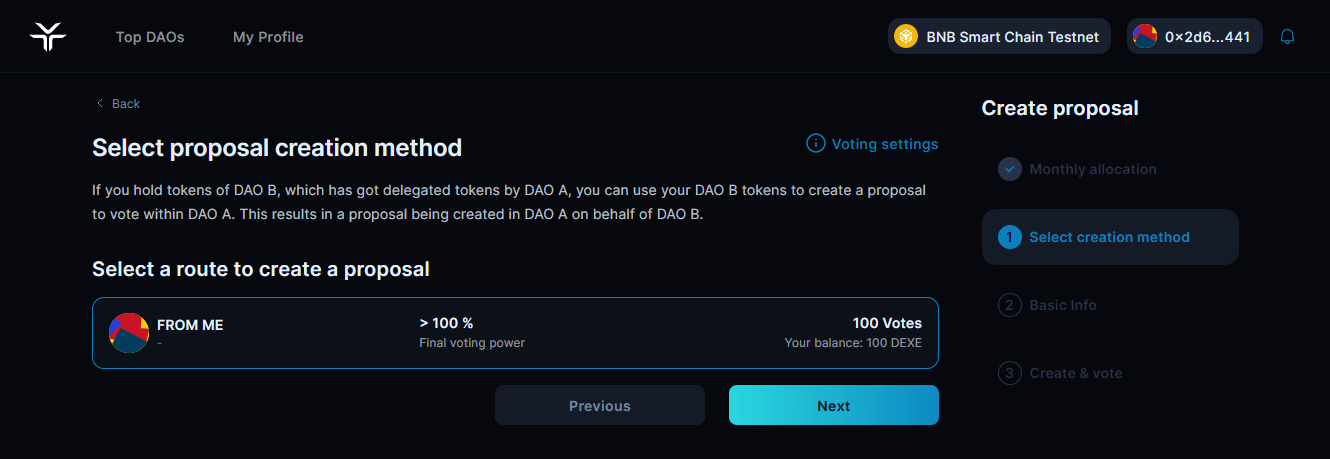Click the FROM ME avatar icon
Screen dimensions: 1330x459
click(129, 332)
